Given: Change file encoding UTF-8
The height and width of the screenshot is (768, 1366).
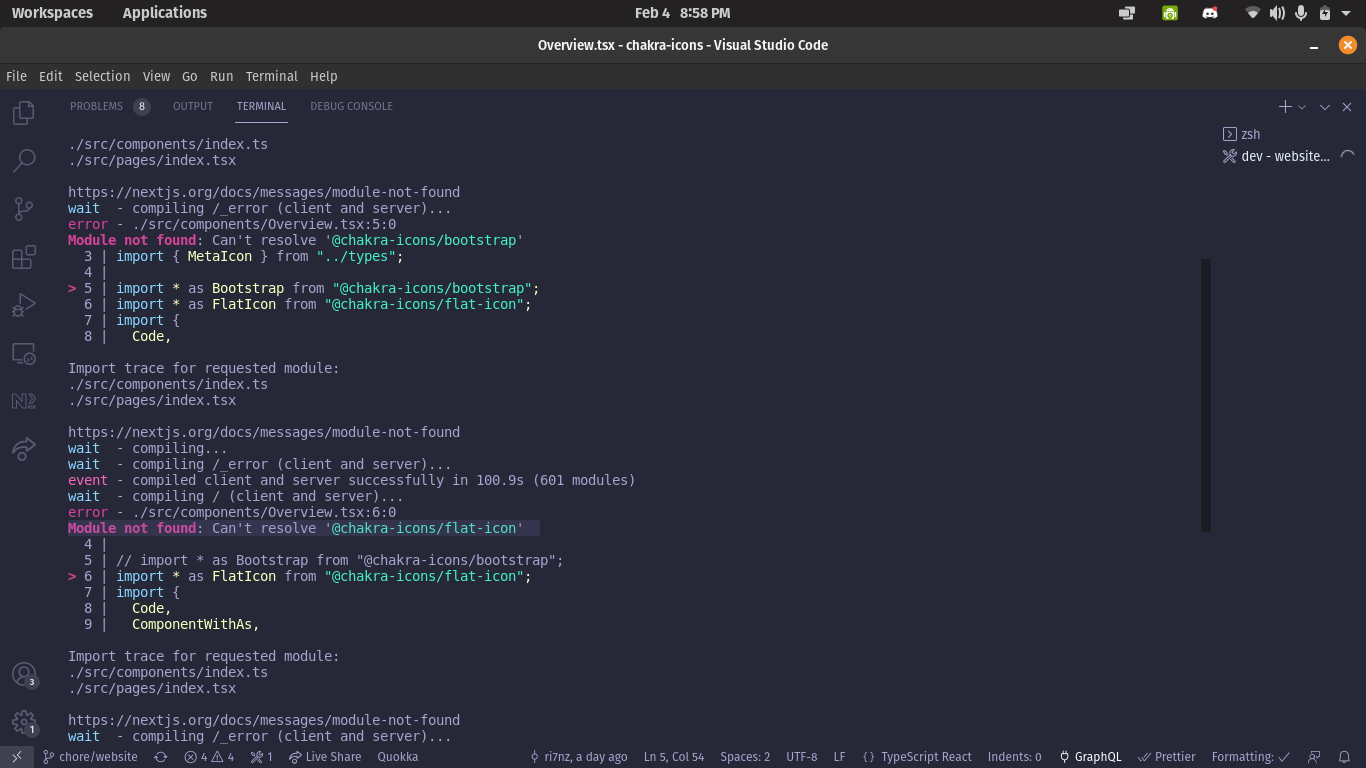Looking at the screenshot, I should click(x=802, y=757).
